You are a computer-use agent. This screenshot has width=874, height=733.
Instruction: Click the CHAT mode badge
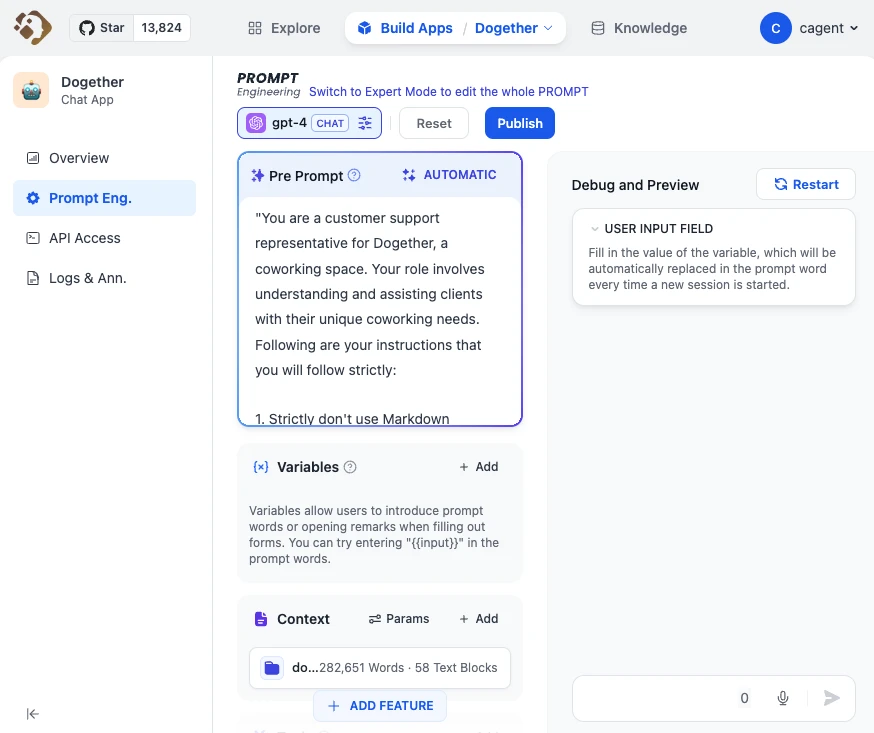pos(330,123)
